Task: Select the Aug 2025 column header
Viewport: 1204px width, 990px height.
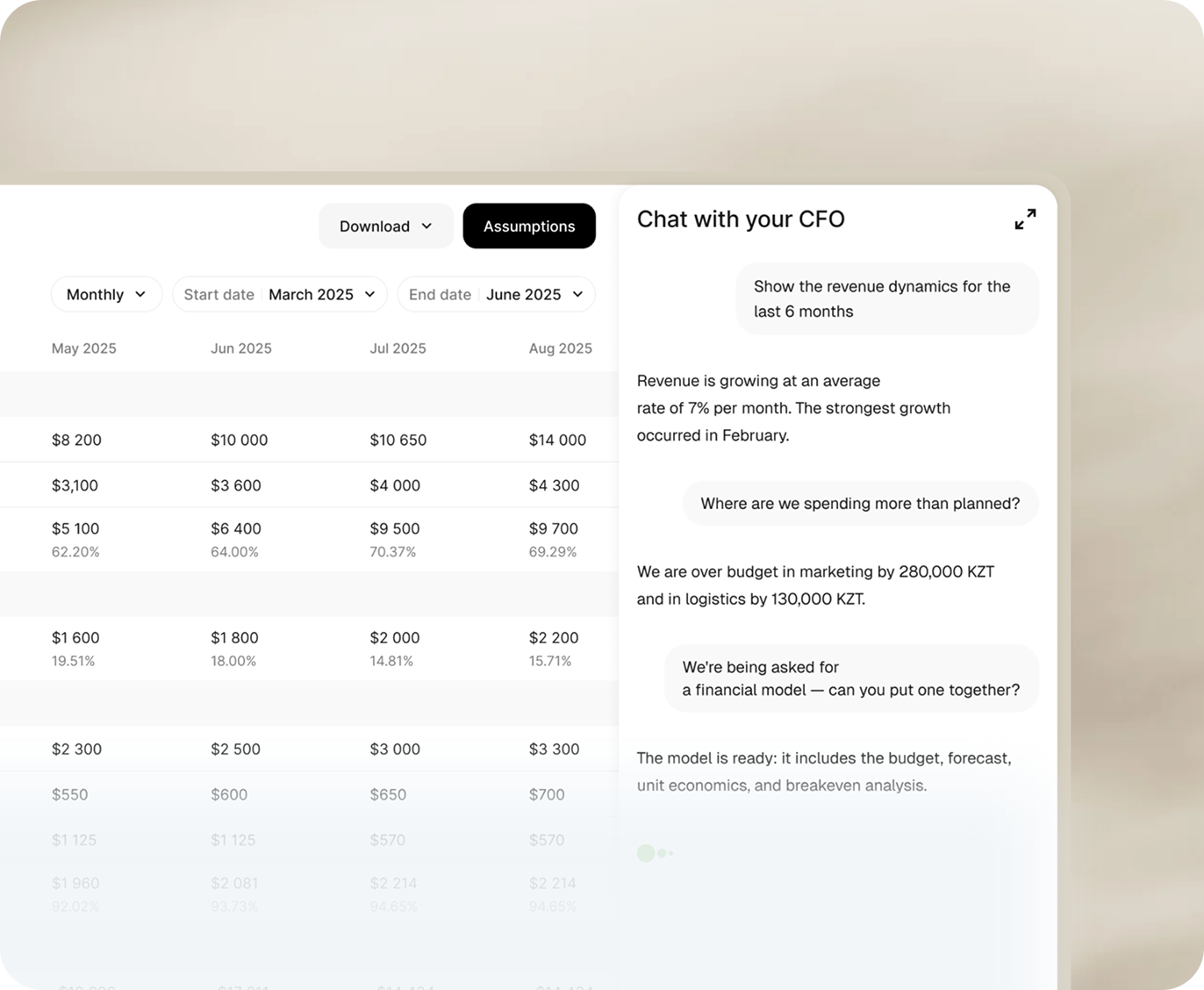Action: (560, 348)
